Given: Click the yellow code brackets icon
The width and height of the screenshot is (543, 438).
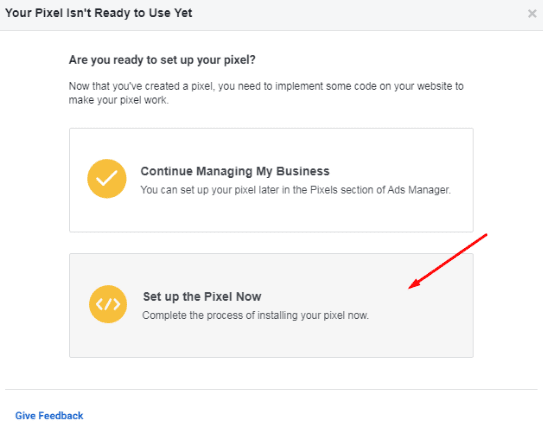Looking at the screenshot, I should 108,304.
